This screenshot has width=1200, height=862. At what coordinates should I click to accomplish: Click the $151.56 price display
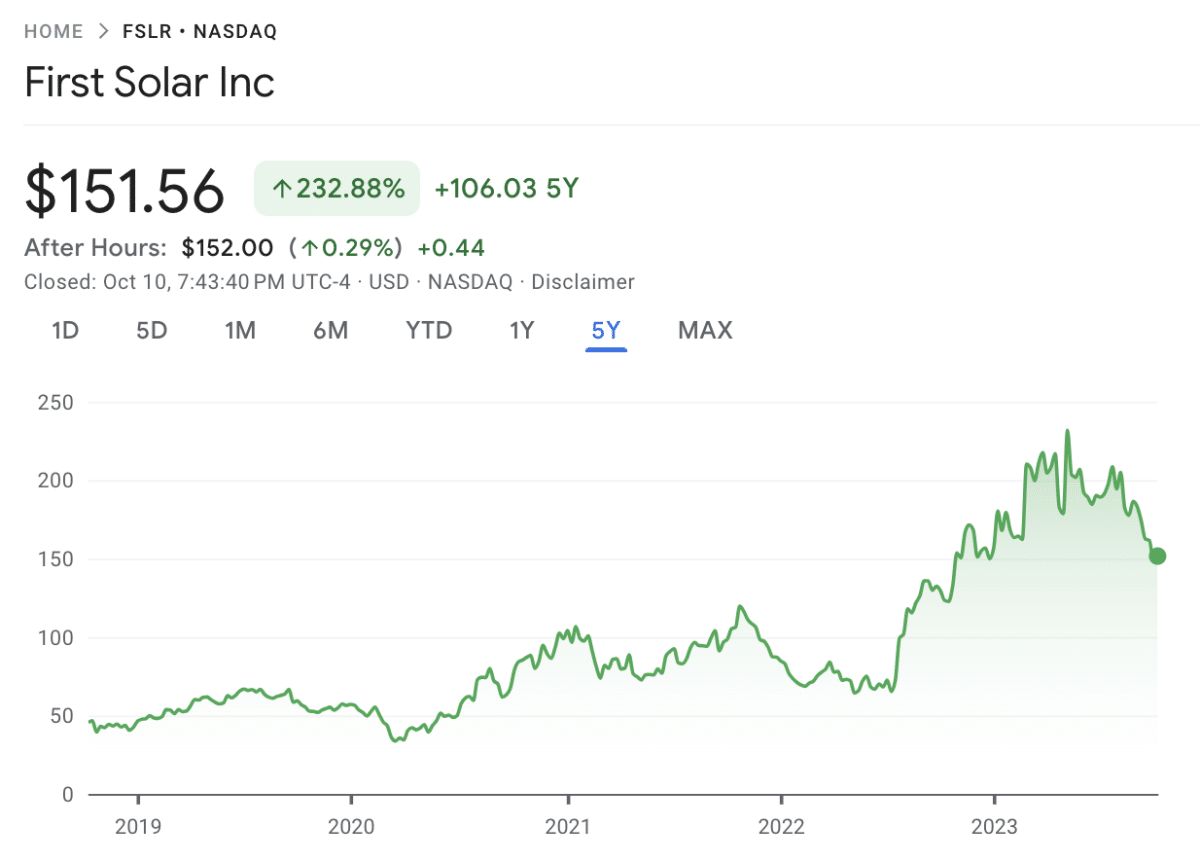[x=124, y=191]
